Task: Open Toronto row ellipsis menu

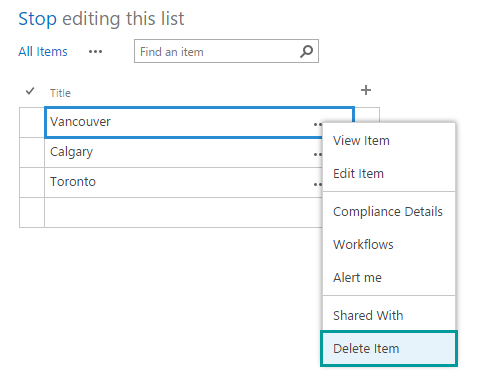Action: [x=318, y=184]
